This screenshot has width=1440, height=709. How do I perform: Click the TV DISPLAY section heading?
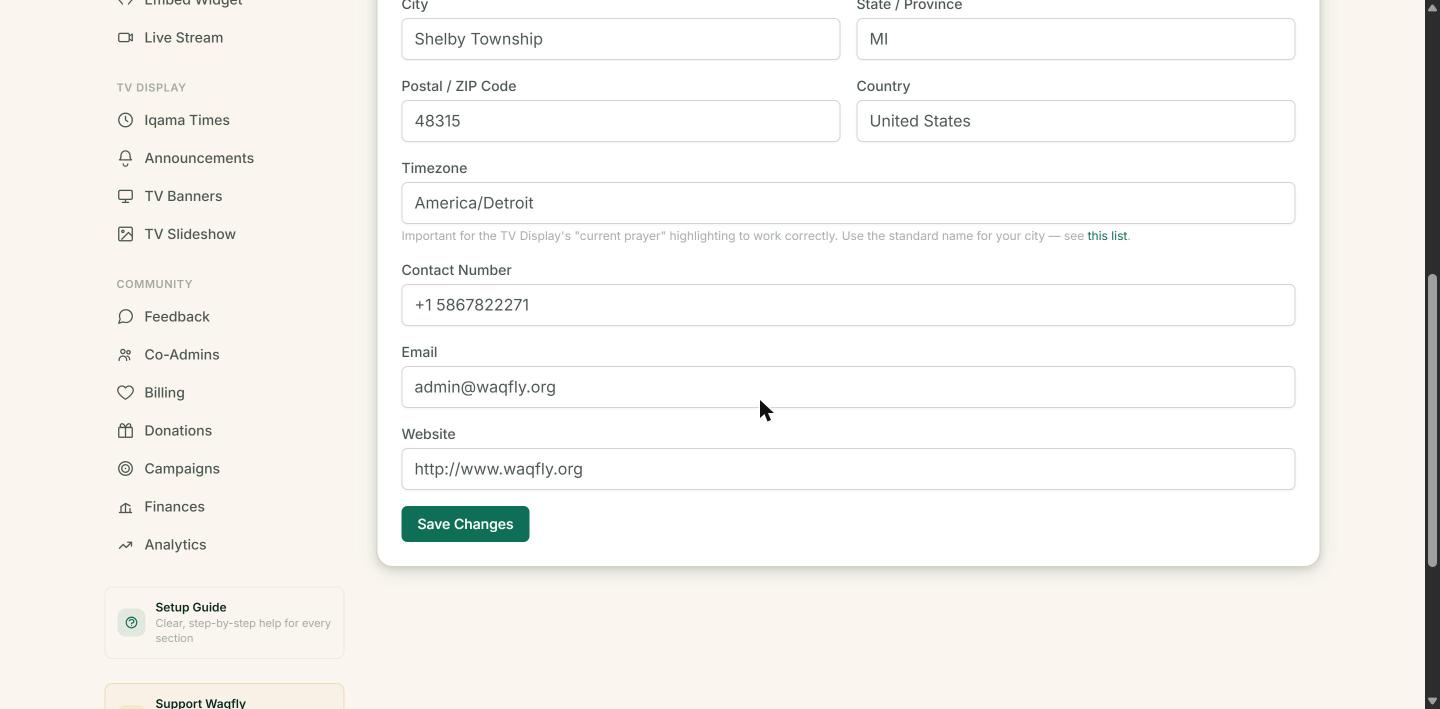151,88
